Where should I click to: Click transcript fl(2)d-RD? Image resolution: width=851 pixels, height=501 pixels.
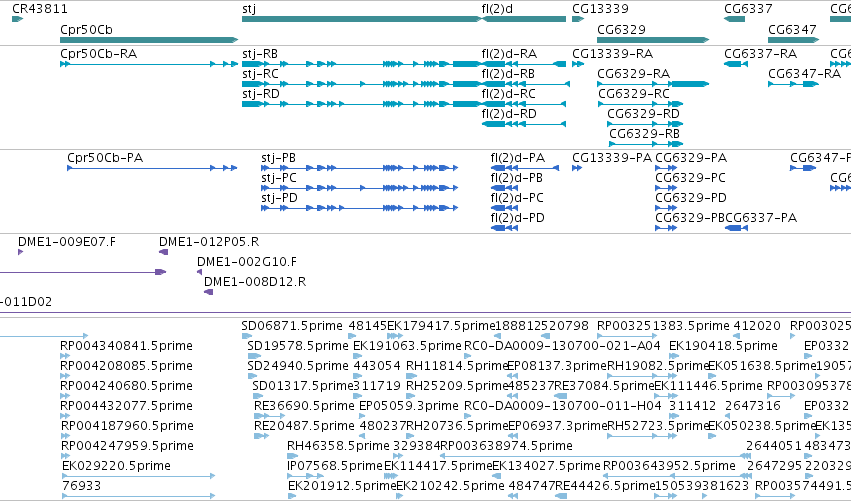[524, 124]
